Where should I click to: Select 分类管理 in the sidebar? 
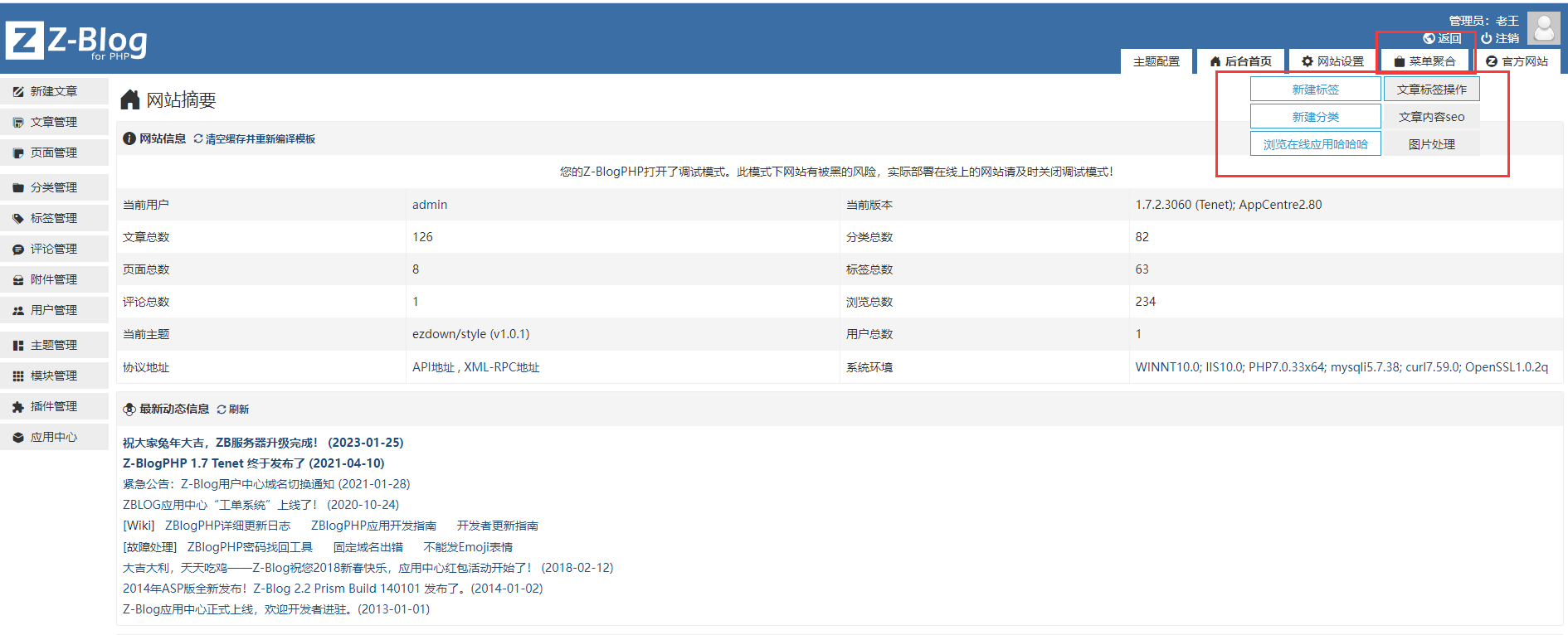pos(54,187)
